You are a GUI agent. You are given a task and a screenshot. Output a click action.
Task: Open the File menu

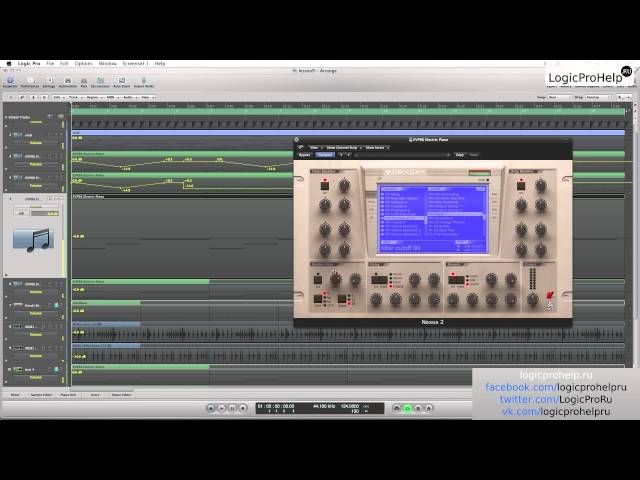50,64
